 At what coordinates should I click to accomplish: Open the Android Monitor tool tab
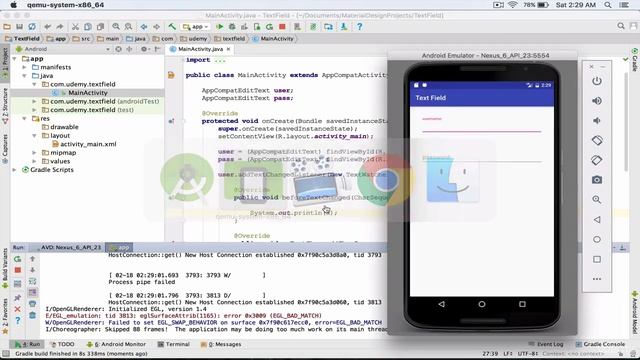116,344
